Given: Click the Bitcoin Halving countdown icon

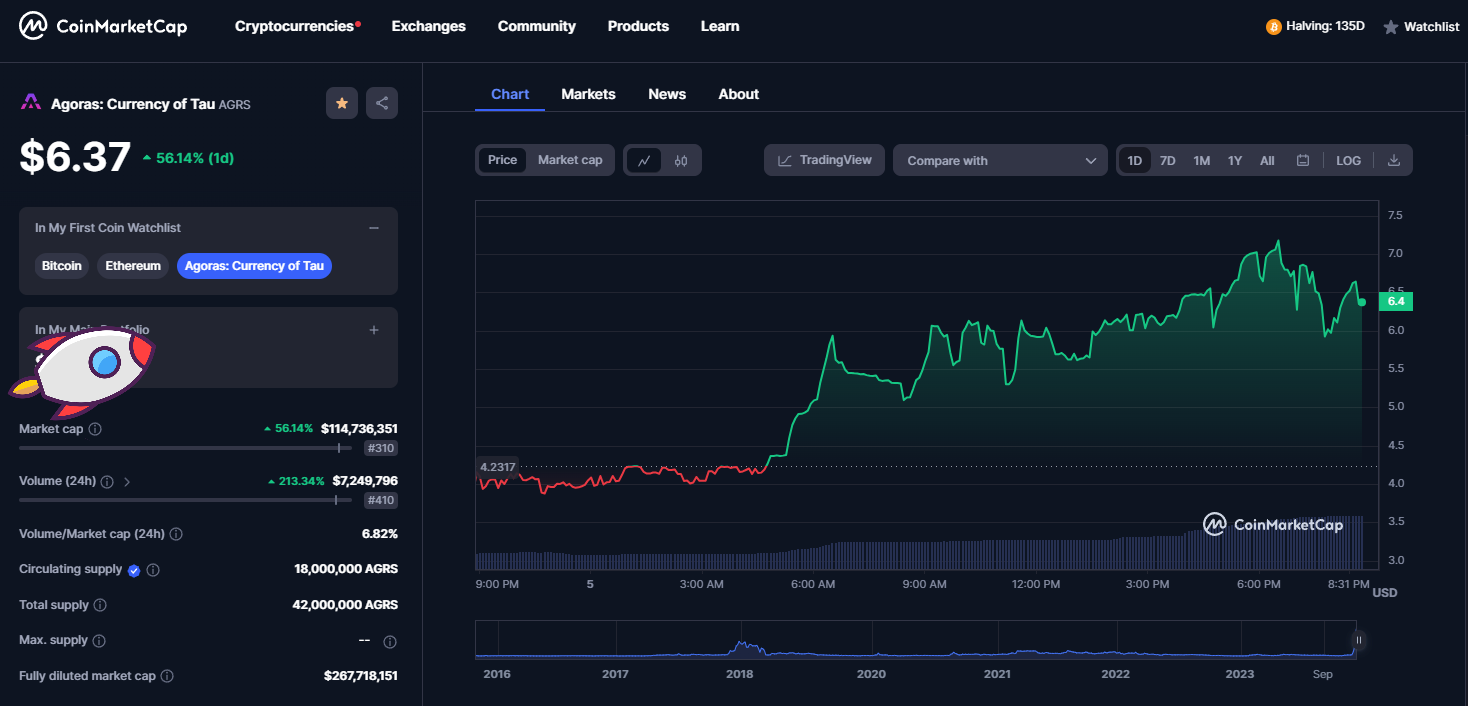Looking at the screenshot, I should 1273,27.
